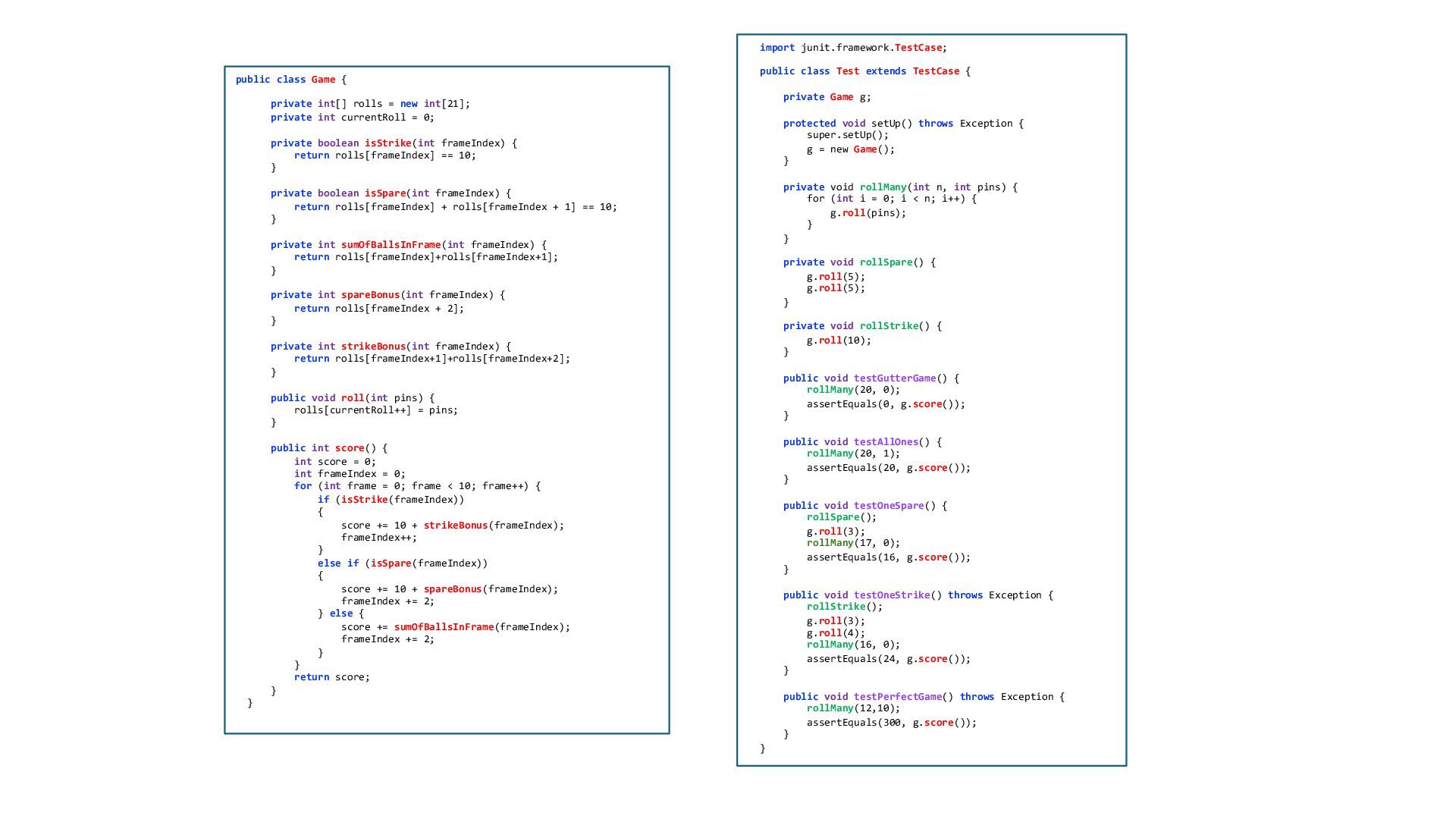
Task: Click the sumOfBallsInFrame method declaration
Action: click(x=391, y=245)
